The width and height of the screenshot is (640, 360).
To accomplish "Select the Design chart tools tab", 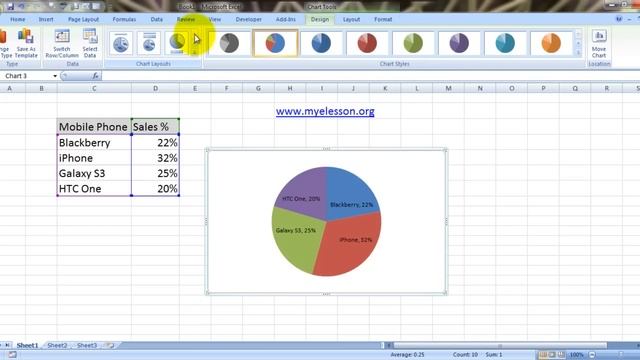I will [320, 19].
